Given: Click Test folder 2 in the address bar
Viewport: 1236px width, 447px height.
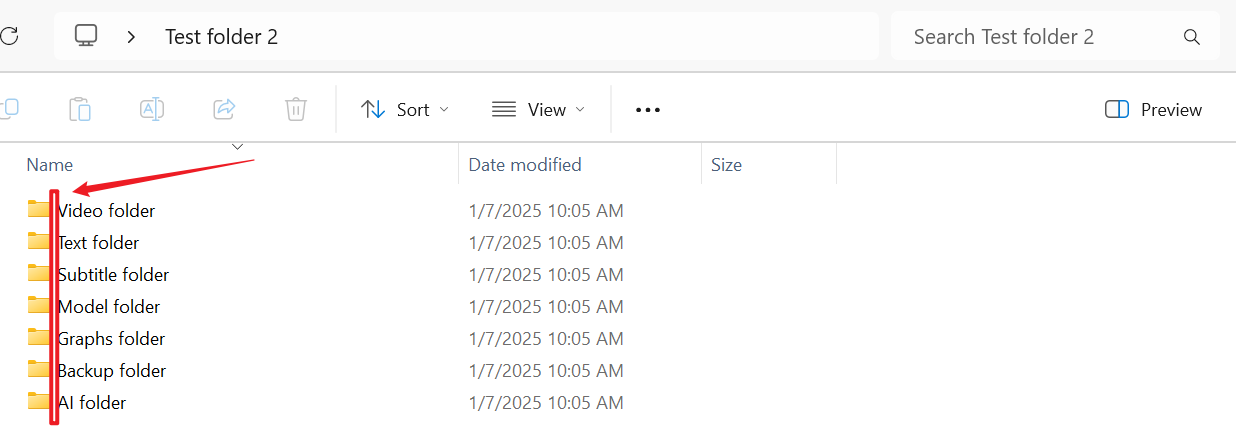Looking at the screenshot, I should coord(221,37).
